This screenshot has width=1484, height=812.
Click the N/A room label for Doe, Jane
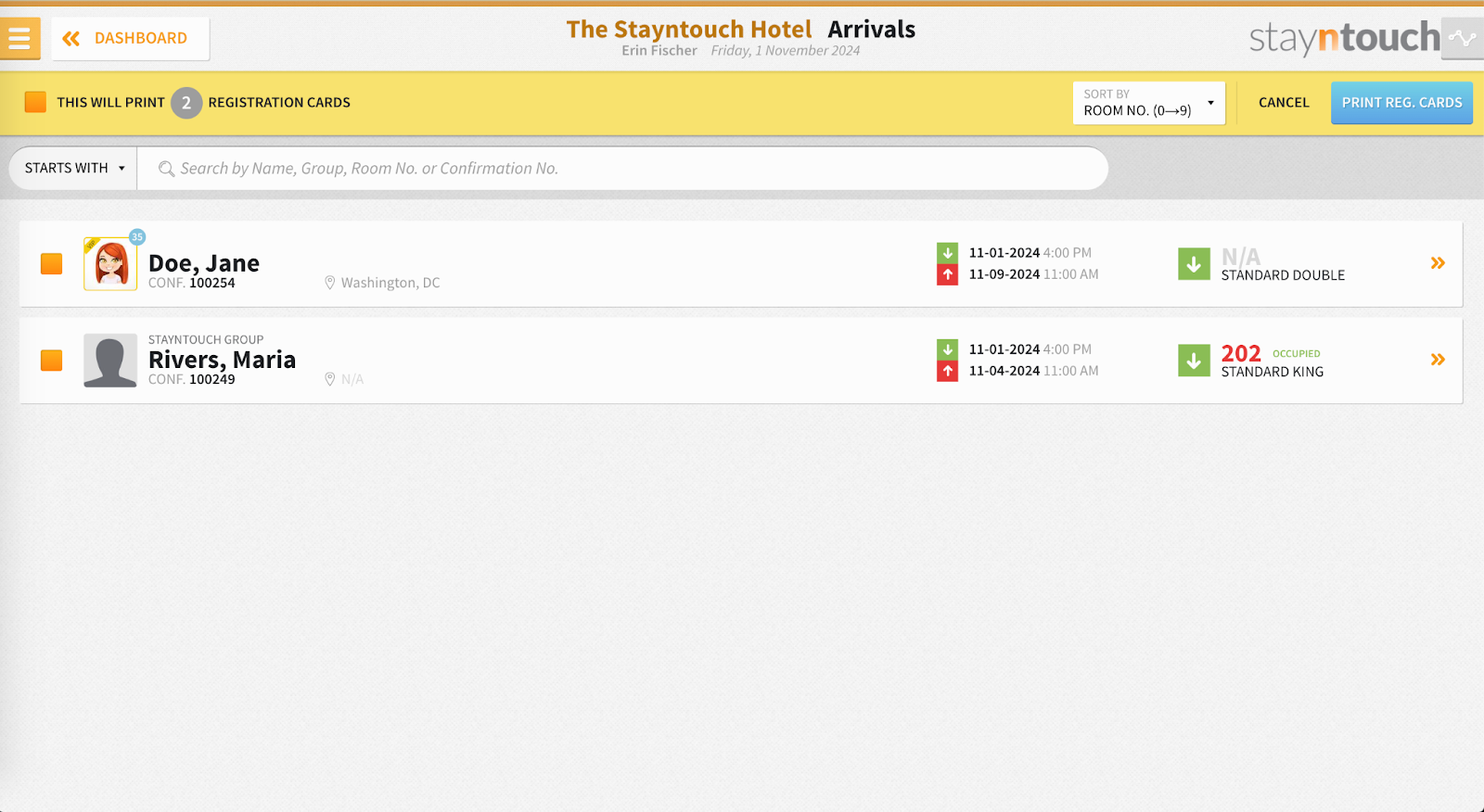[1241, 257]
